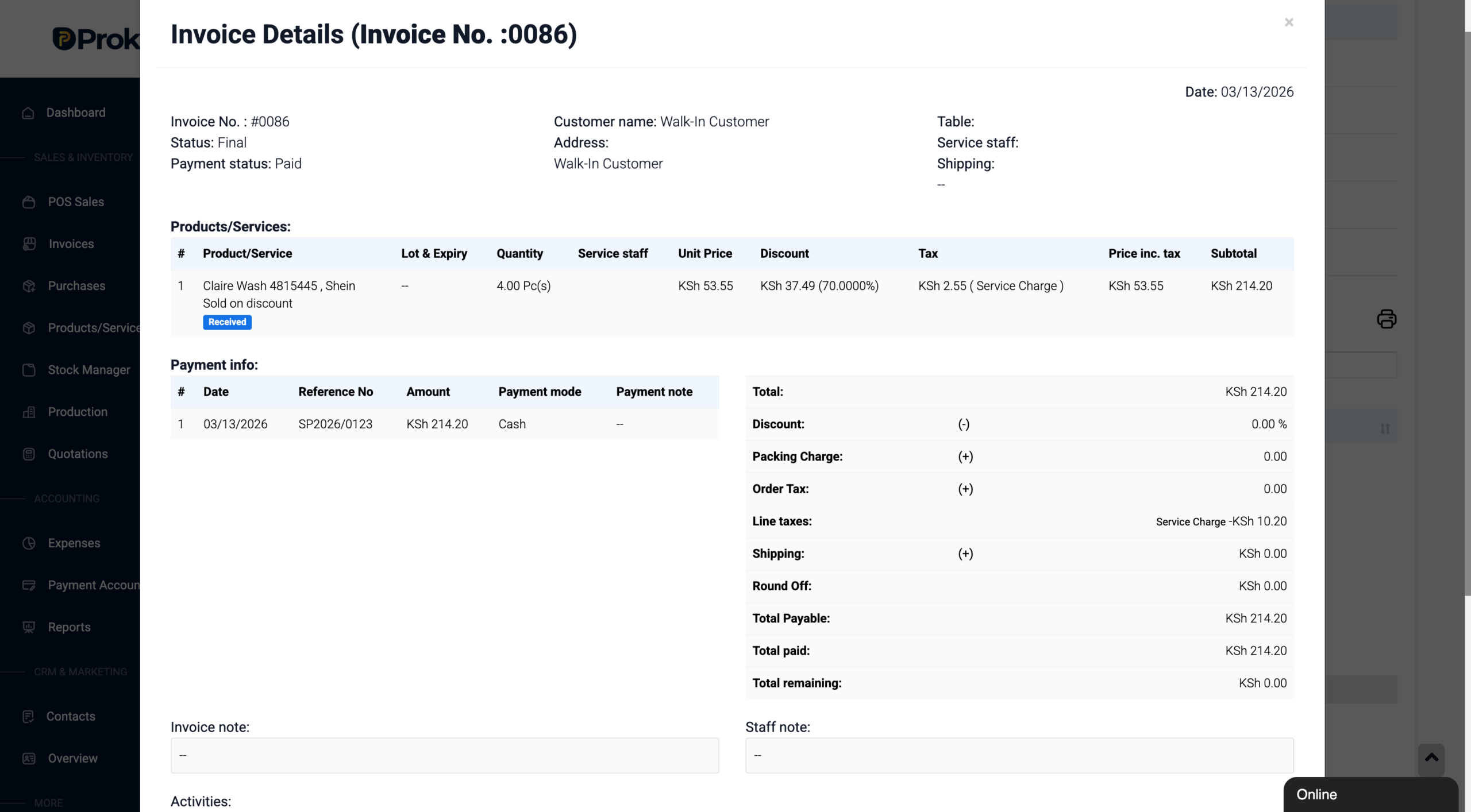
Task: Click the printer icon behind the modal
Action: coord(1387,319)
